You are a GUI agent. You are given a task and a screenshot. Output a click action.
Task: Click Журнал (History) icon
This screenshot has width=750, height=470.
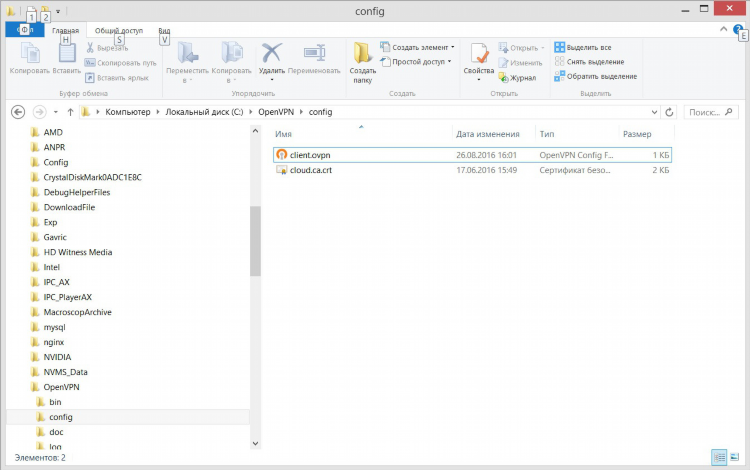[503, 77]
